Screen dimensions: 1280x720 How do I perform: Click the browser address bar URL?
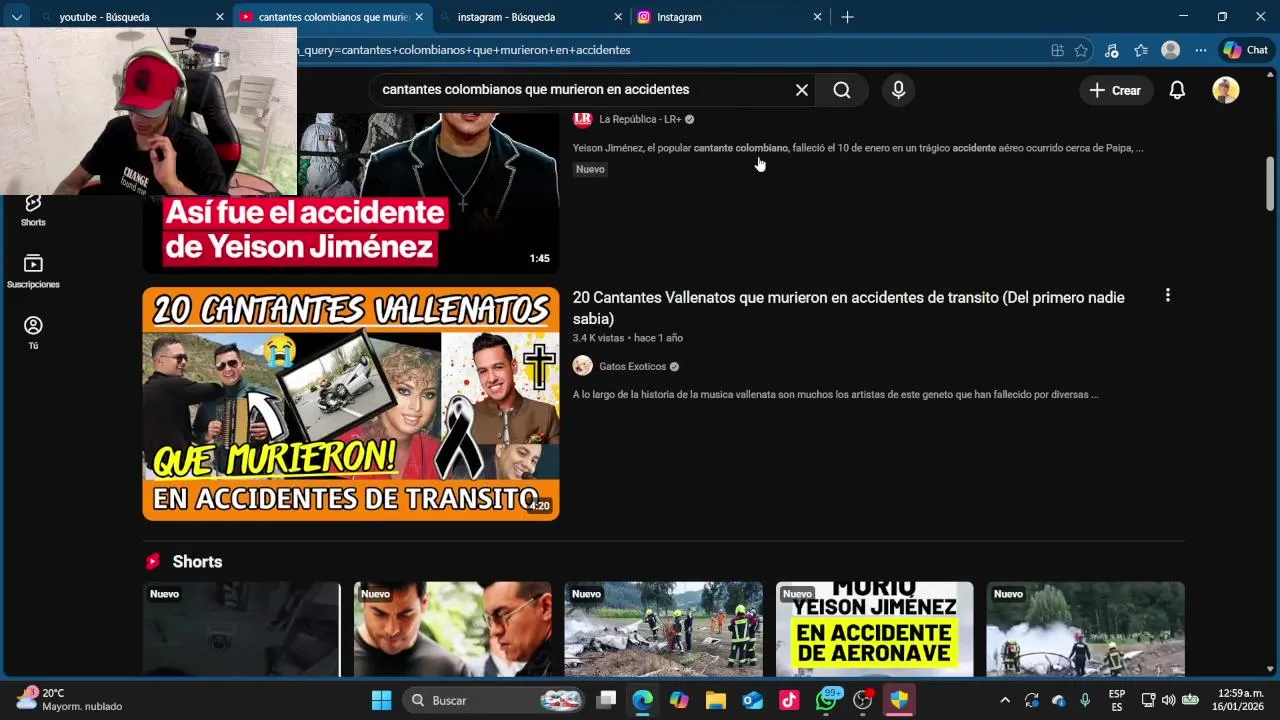[x=660, y=50]
